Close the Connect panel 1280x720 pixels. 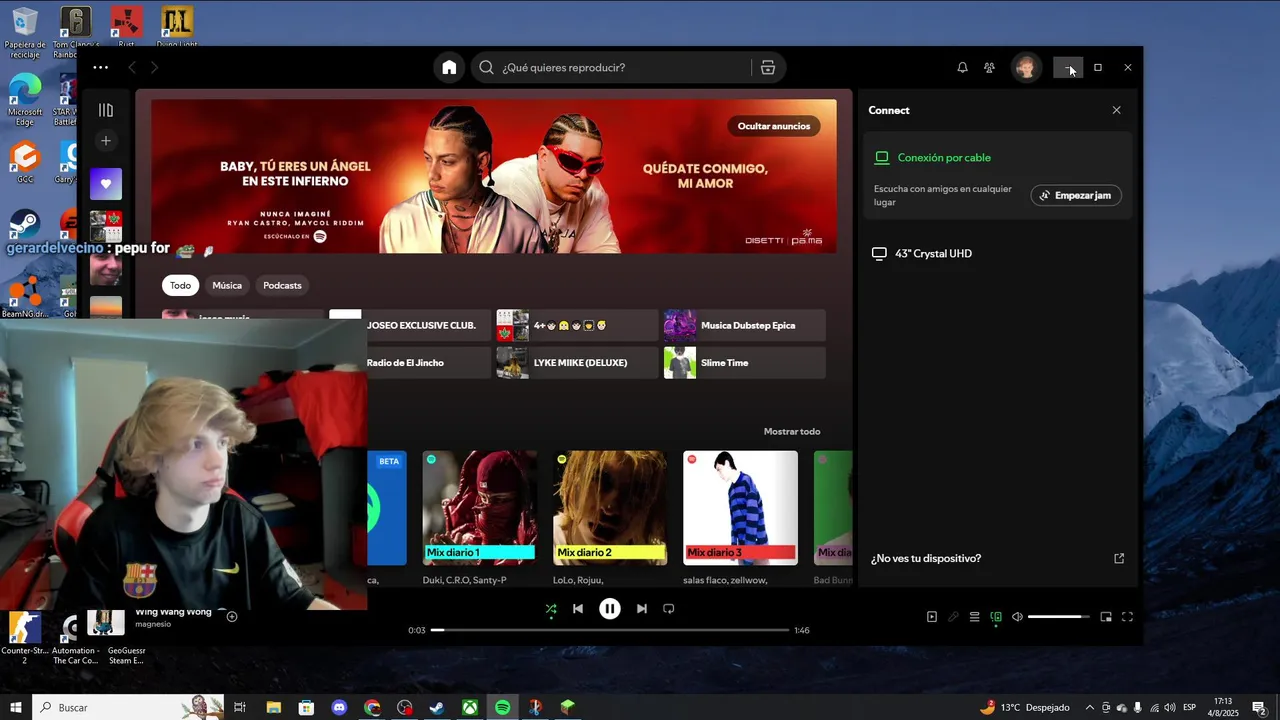[x=1116, y=110]
